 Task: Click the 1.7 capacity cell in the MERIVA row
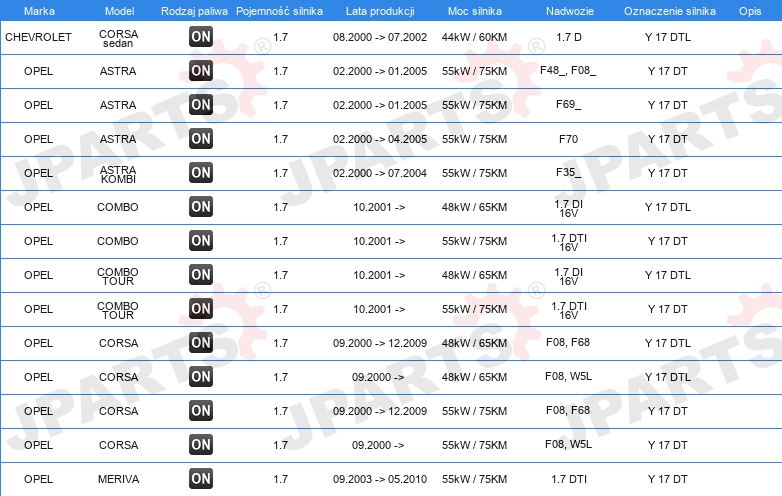pyautogui.click(x=280, y=479)
